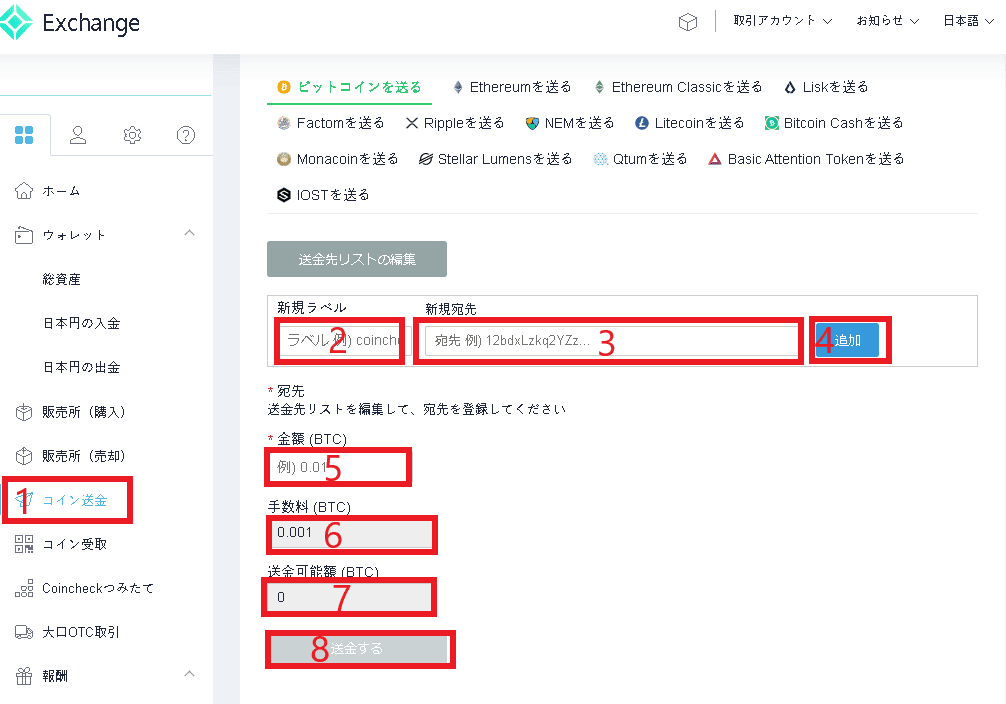
Task: Click the truck icon beside 大口OTC取引
Action: [24, 632]
